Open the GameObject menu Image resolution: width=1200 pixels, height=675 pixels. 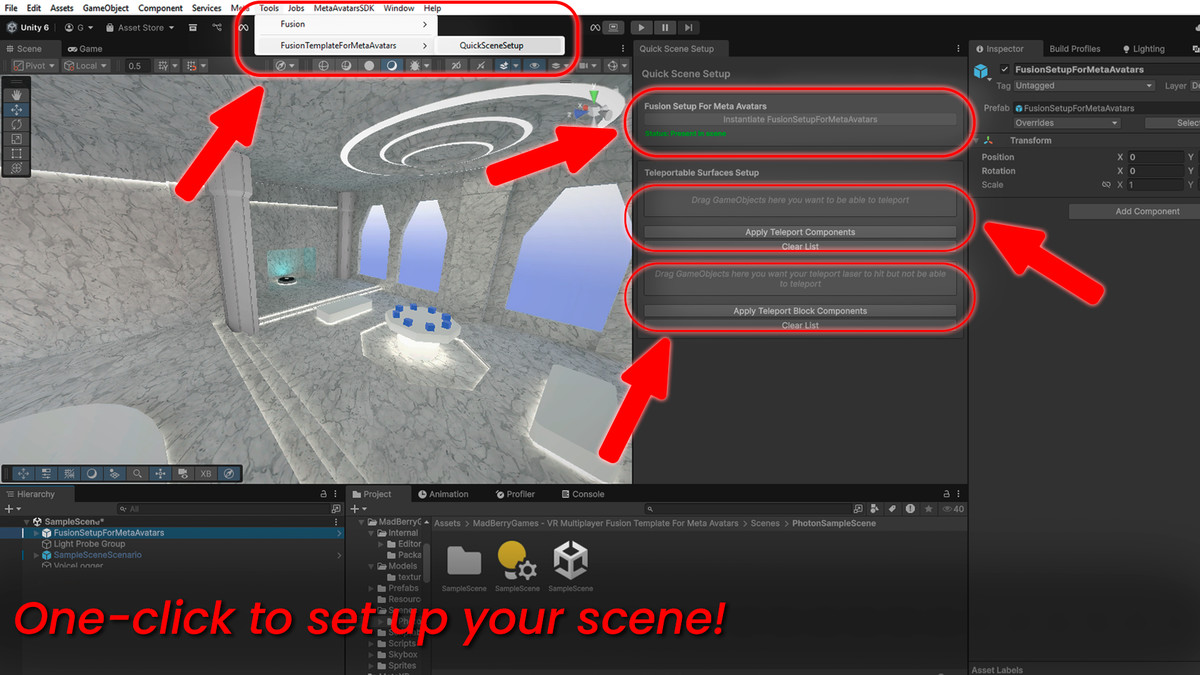[x=106, y=8]
